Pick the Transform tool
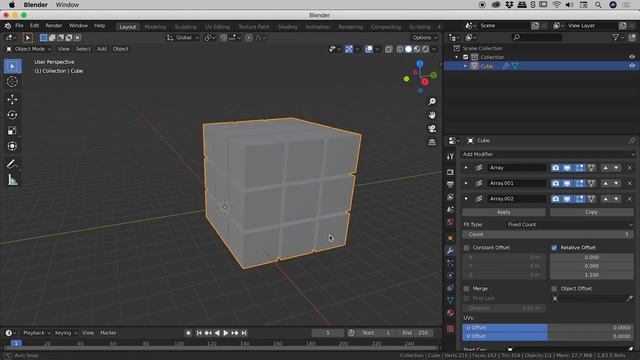Screen dimensions: 640x360 coord(12,146)
